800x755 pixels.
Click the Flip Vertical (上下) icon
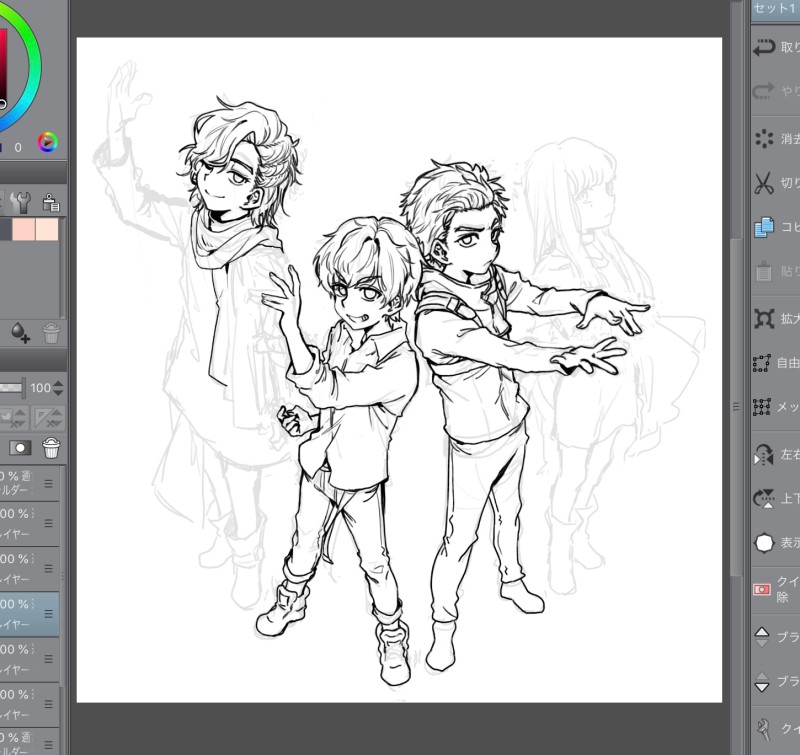coord(764,498)
